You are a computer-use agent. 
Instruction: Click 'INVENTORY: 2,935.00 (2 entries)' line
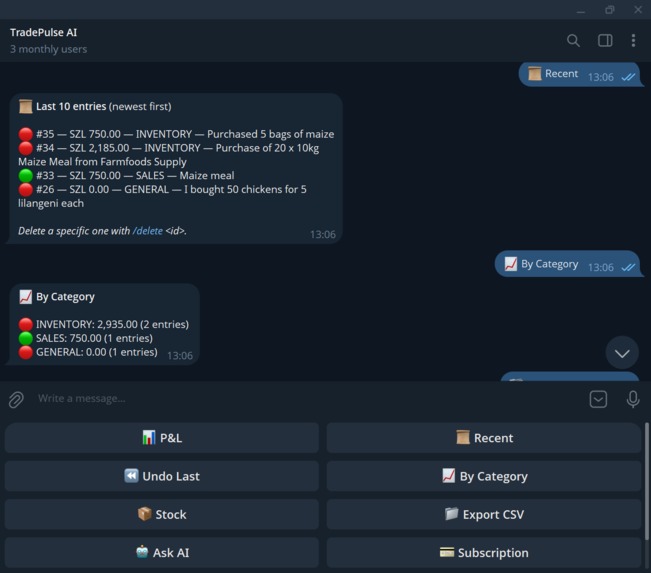tap(104, 324)
